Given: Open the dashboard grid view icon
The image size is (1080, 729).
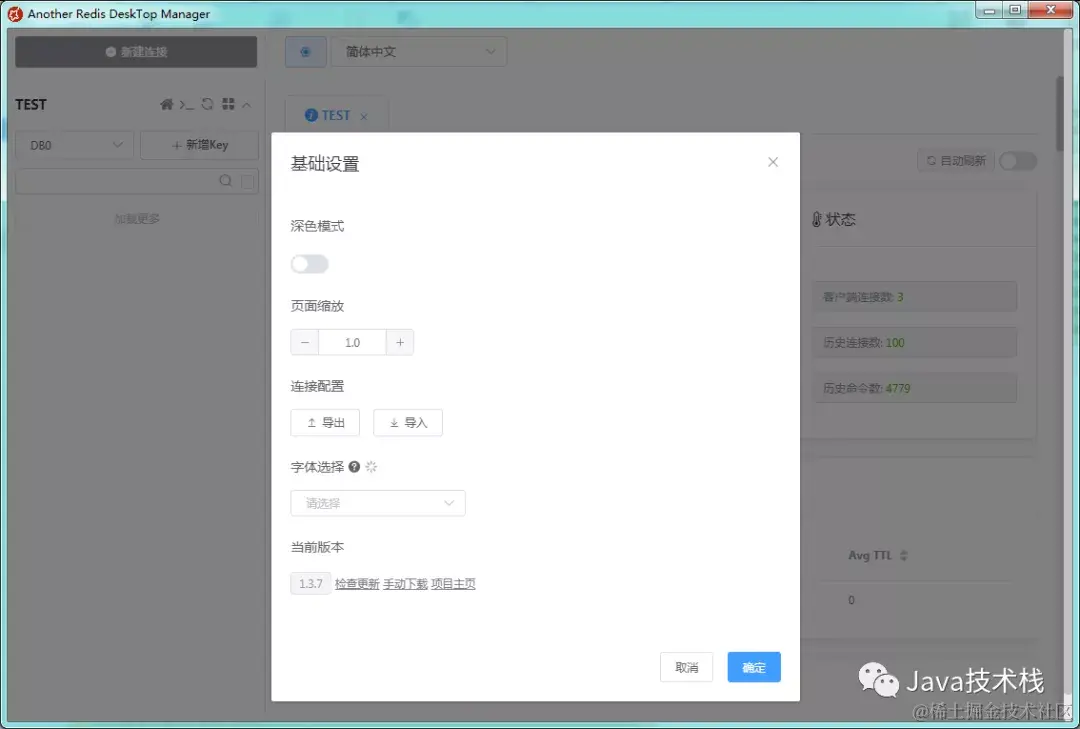Looking at the screenshot, I should pos(228,104).
